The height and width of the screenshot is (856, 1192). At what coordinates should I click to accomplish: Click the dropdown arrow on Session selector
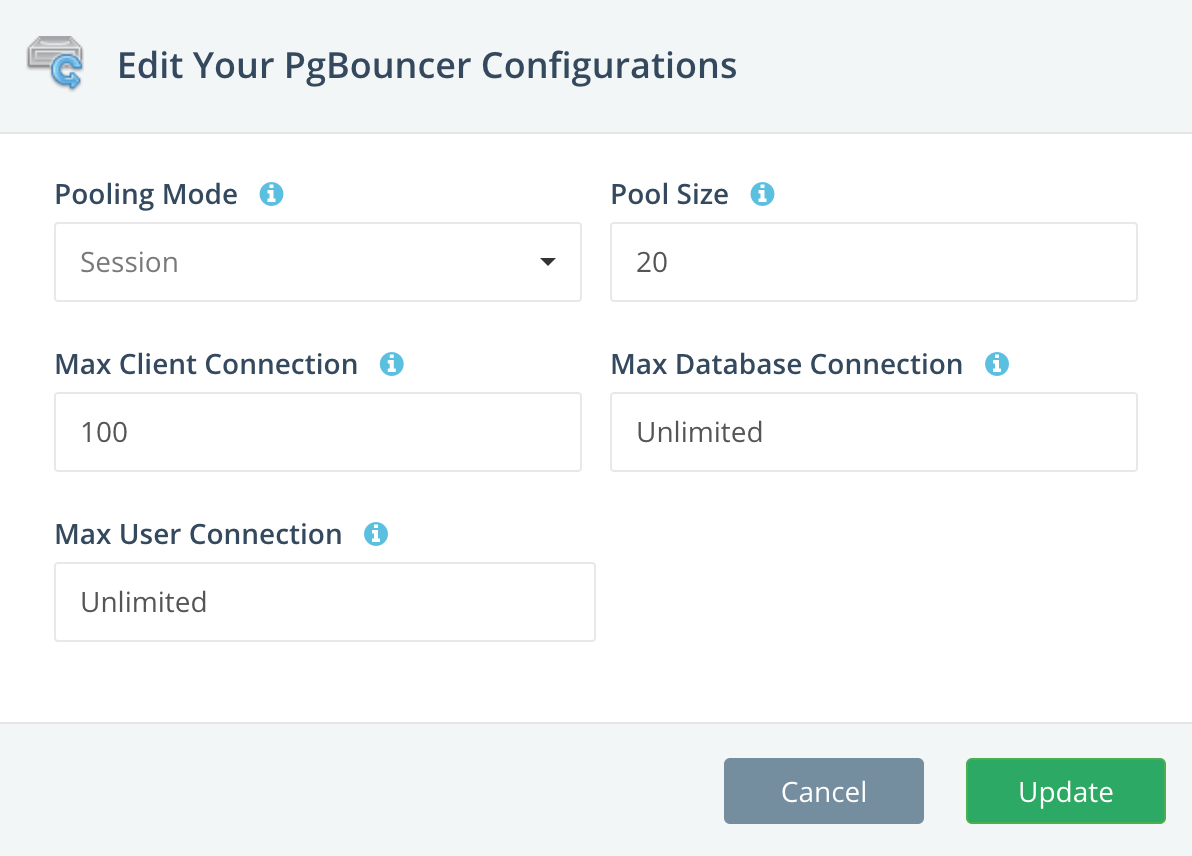point(548,262)
